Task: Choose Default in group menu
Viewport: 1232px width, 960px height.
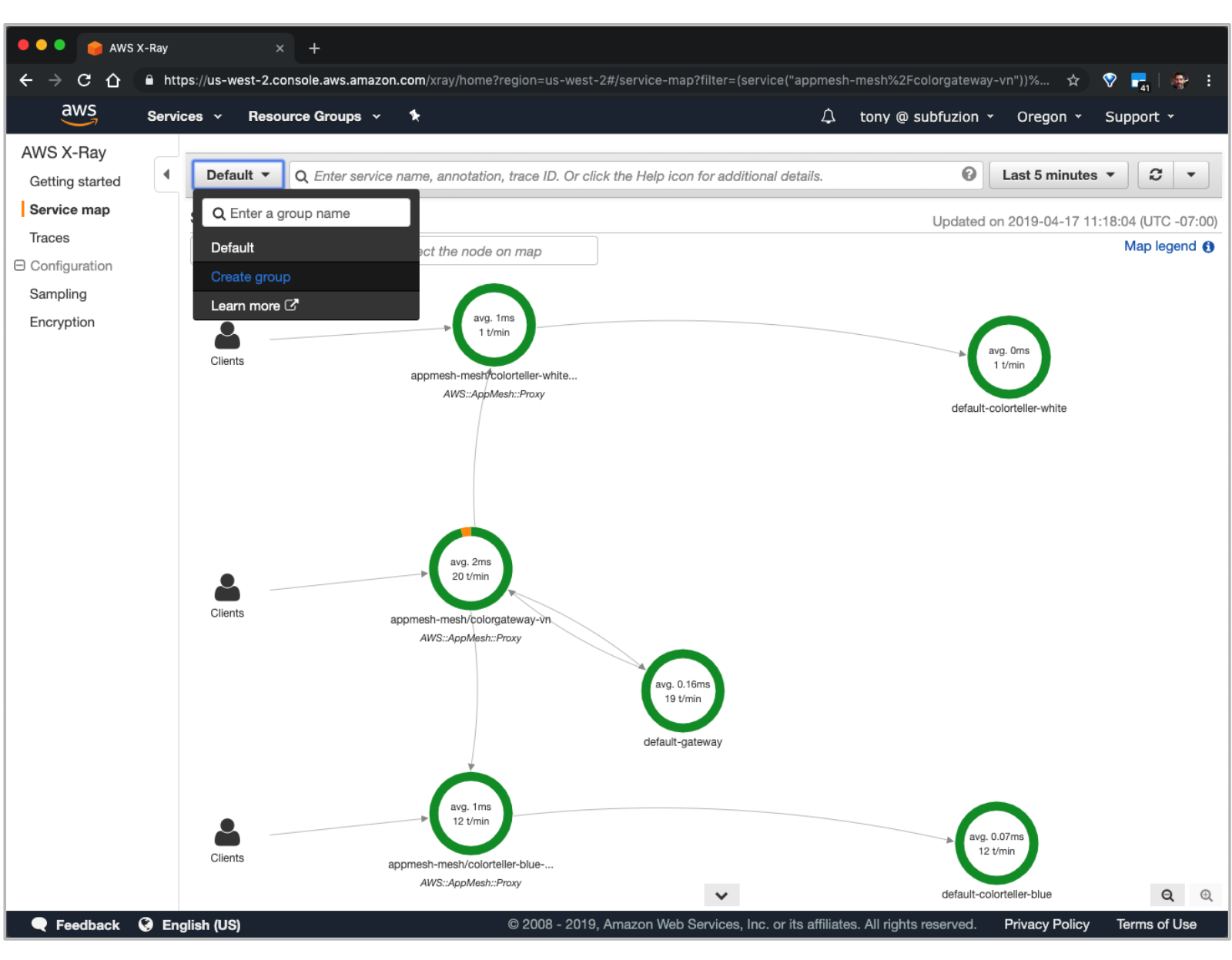Action: tap(306, 248)
